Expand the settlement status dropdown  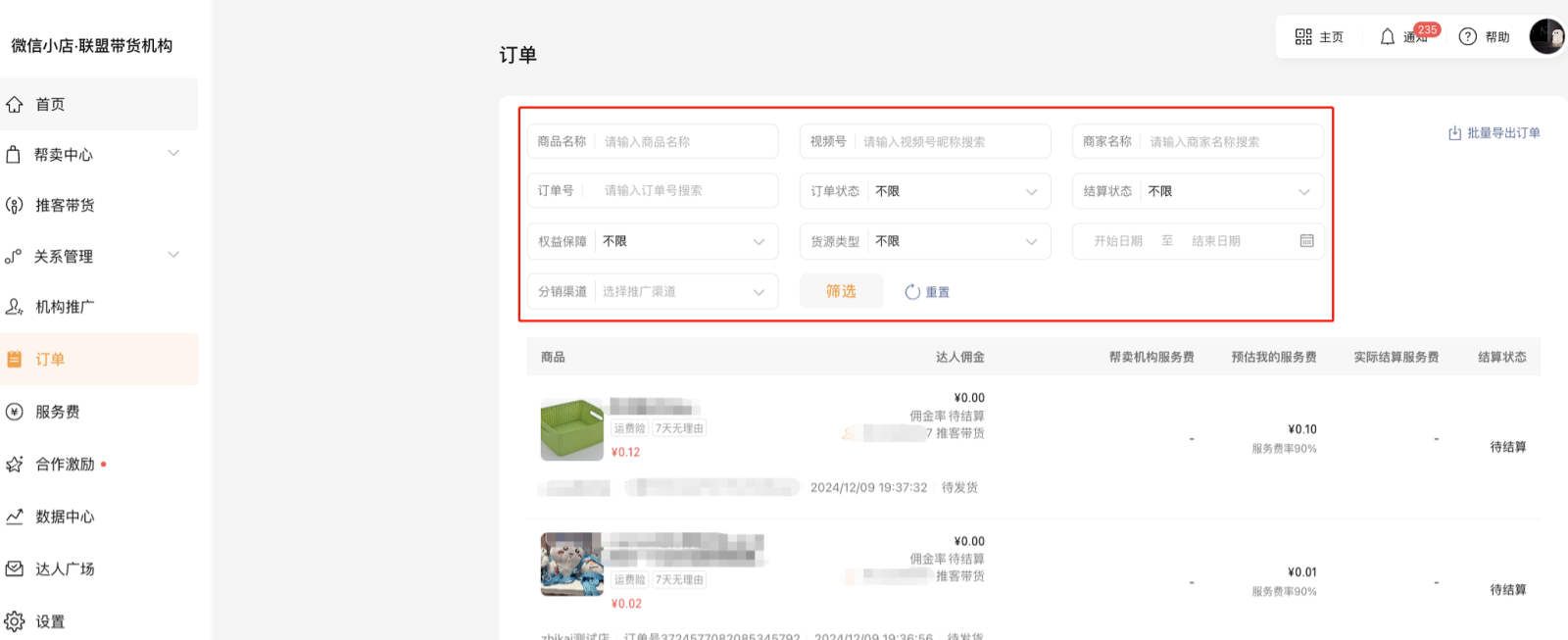[x=1198, y=191]
